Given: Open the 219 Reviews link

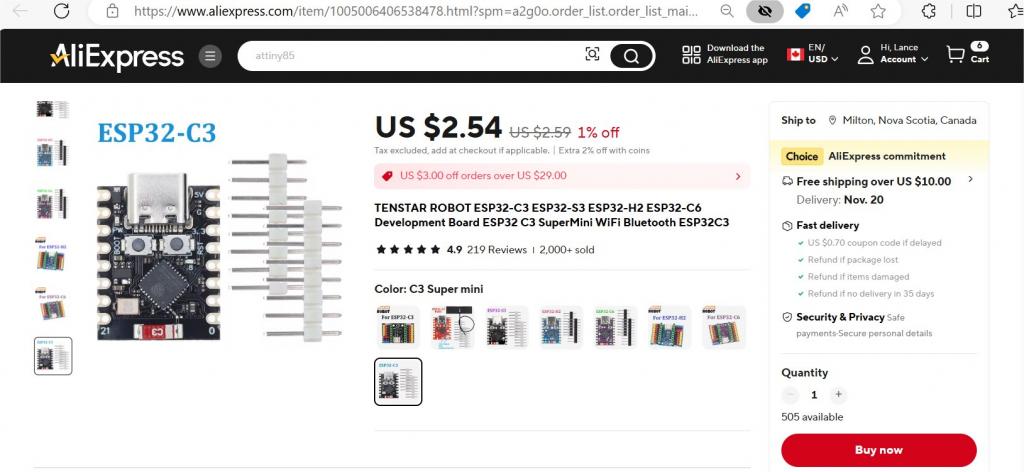Looking at the screenshot, I should 497,249.
